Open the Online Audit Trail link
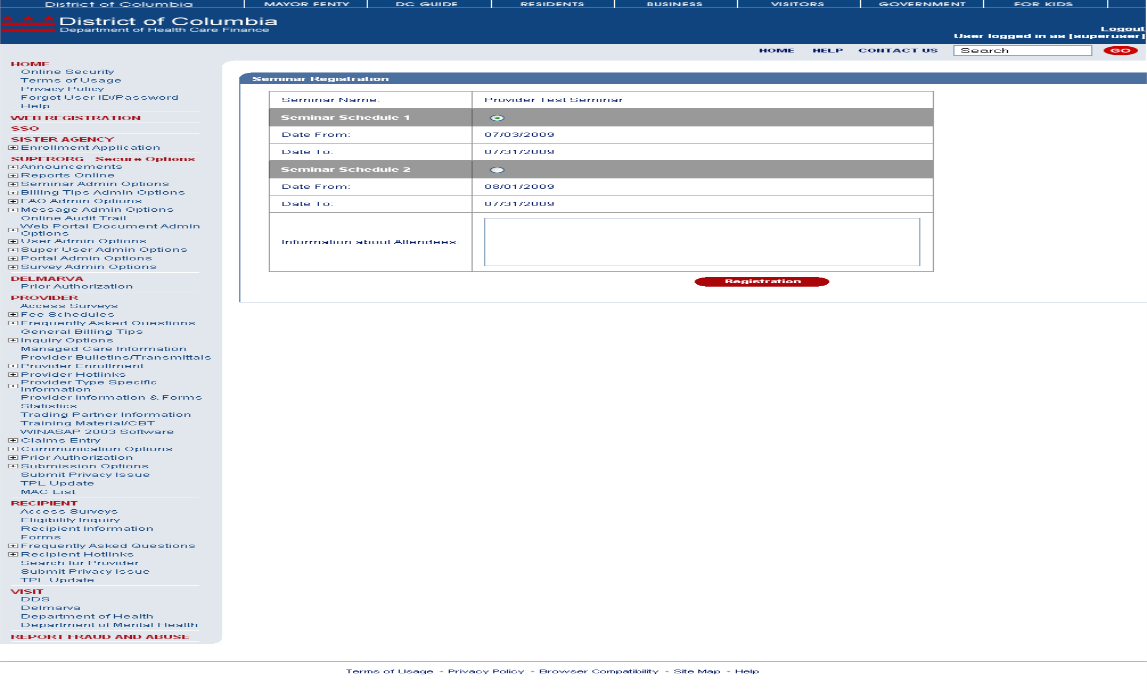The width and height of the screenshot is (1147, 691). point(73,218)
